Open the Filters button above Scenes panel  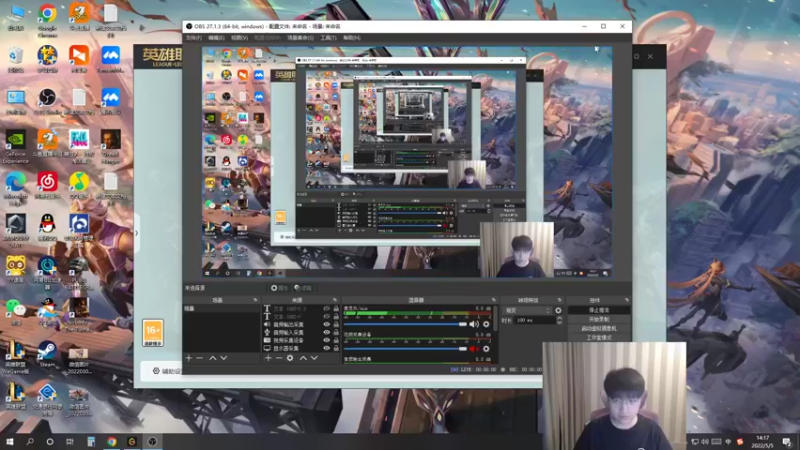coord(303,288)
